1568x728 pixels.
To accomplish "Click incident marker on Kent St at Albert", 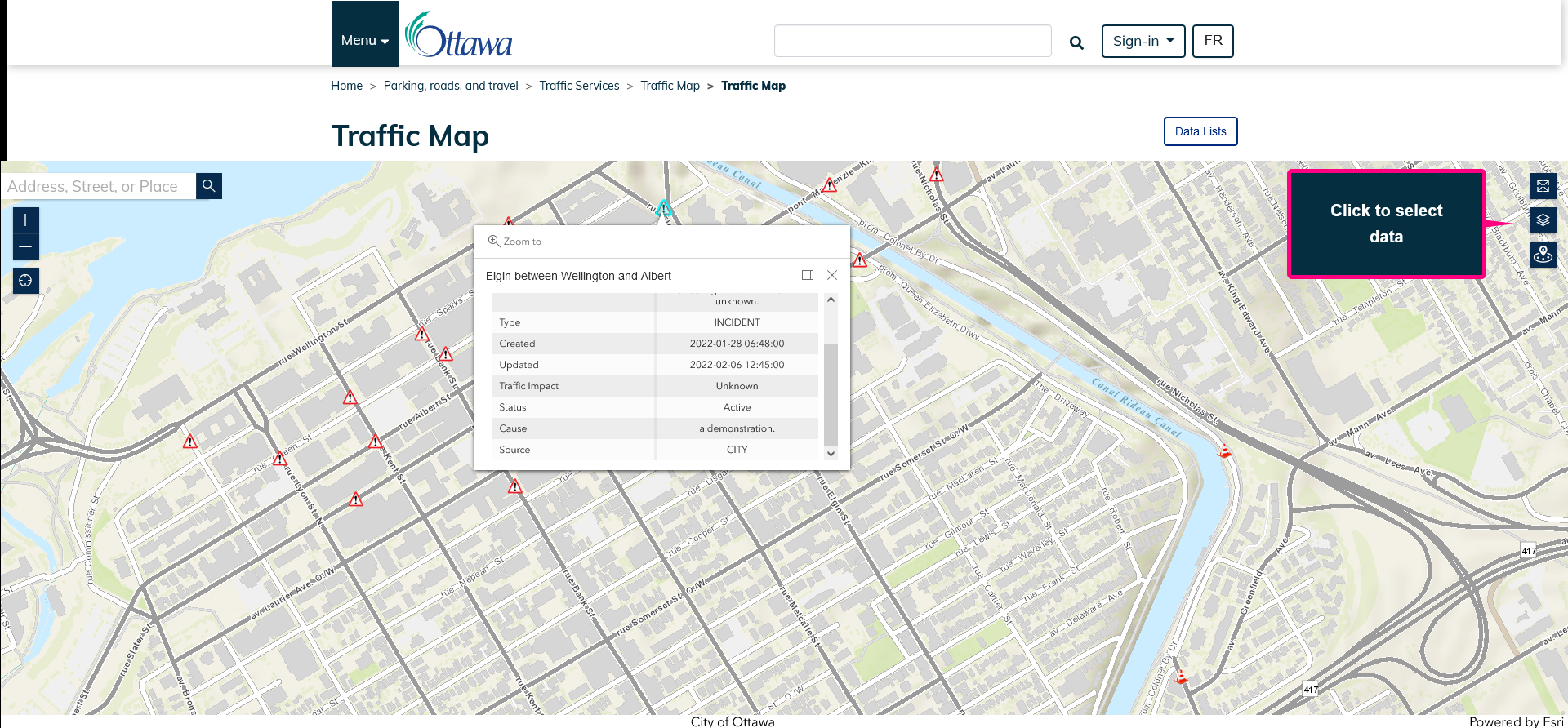I will [376, 442].
